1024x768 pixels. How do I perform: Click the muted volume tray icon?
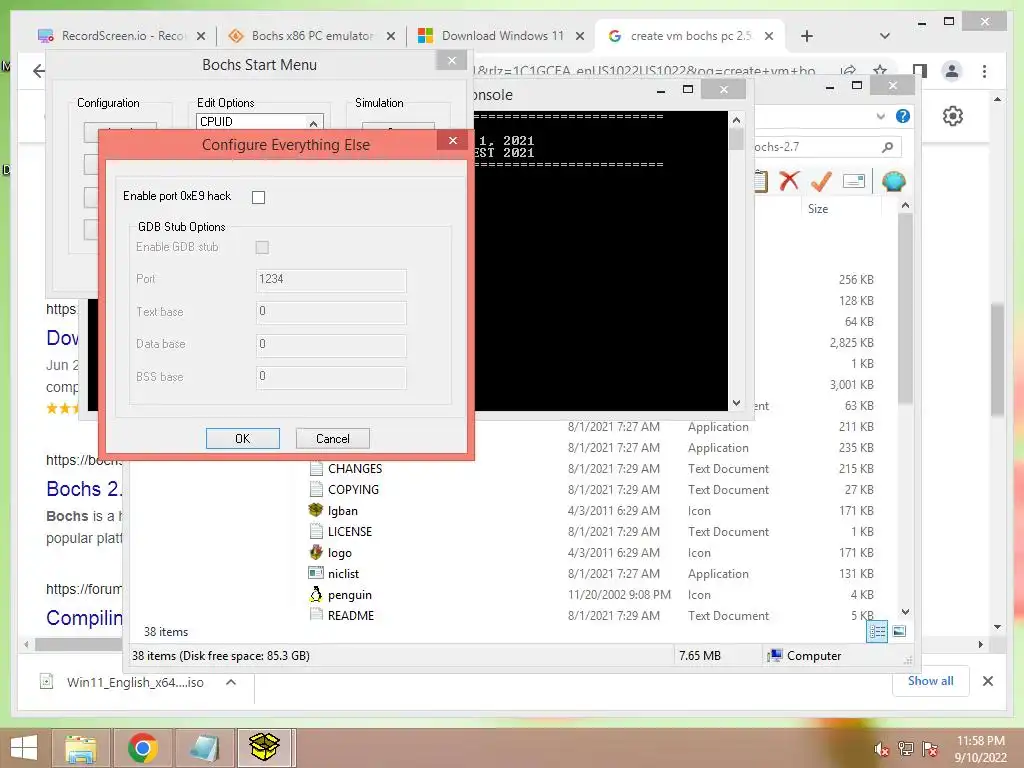(x=880, y=749)
